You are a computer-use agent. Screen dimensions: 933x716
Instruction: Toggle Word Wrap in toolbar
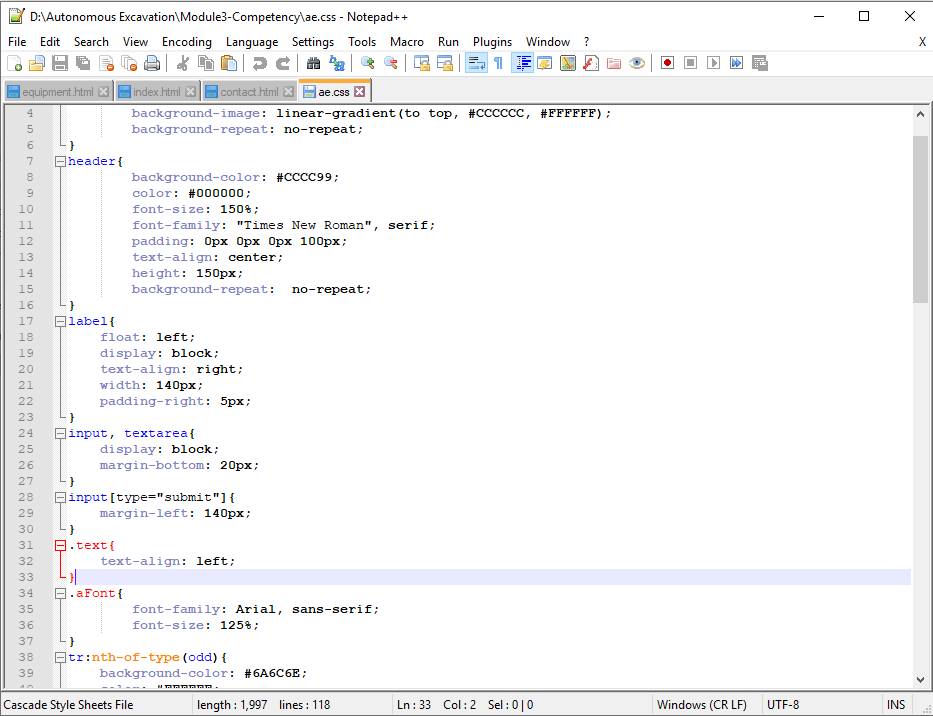coord(476,63)
